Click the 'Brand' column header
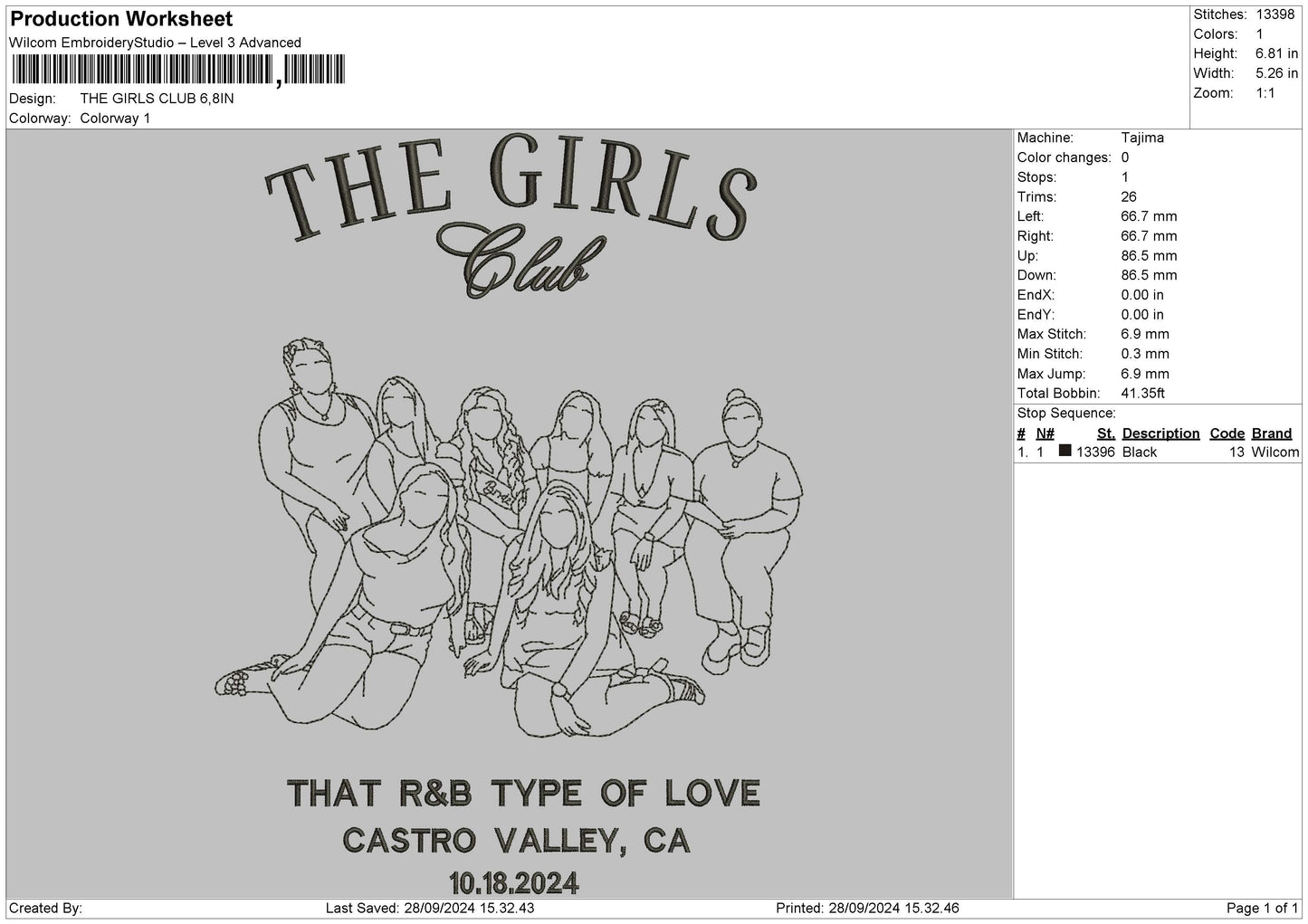Viewport: 1308px width, 924px height. click(x=1272, y=433)
